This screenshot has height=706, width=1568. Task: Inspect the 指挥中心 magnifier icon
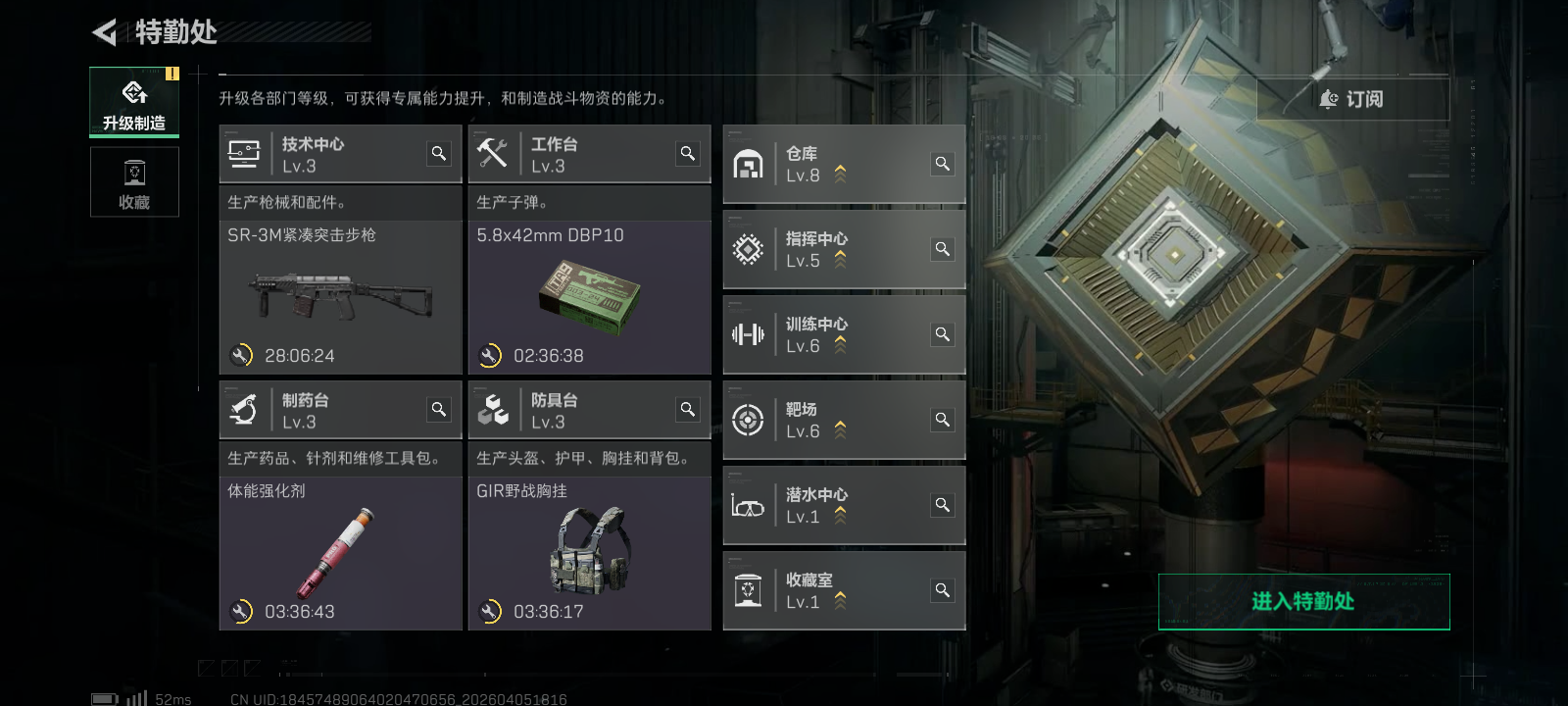(x=943, y=249)
